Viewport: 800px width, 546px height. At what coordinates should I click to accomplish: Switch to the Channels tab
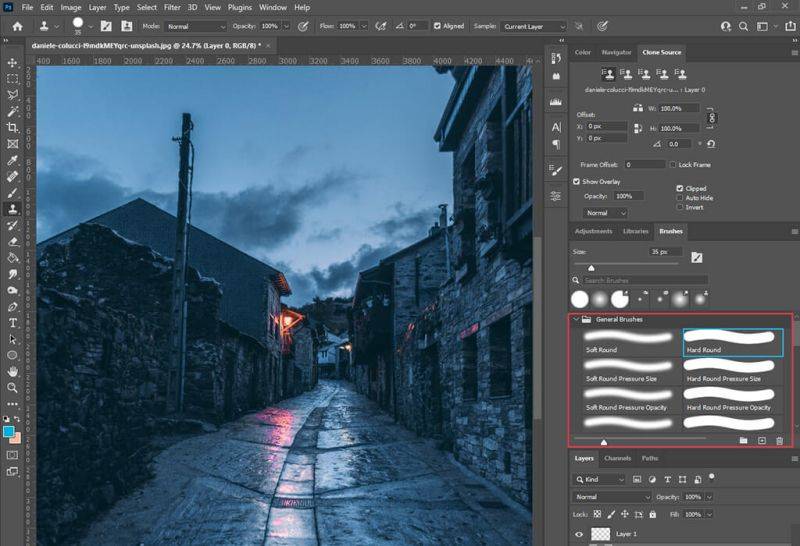pos(617,458)
